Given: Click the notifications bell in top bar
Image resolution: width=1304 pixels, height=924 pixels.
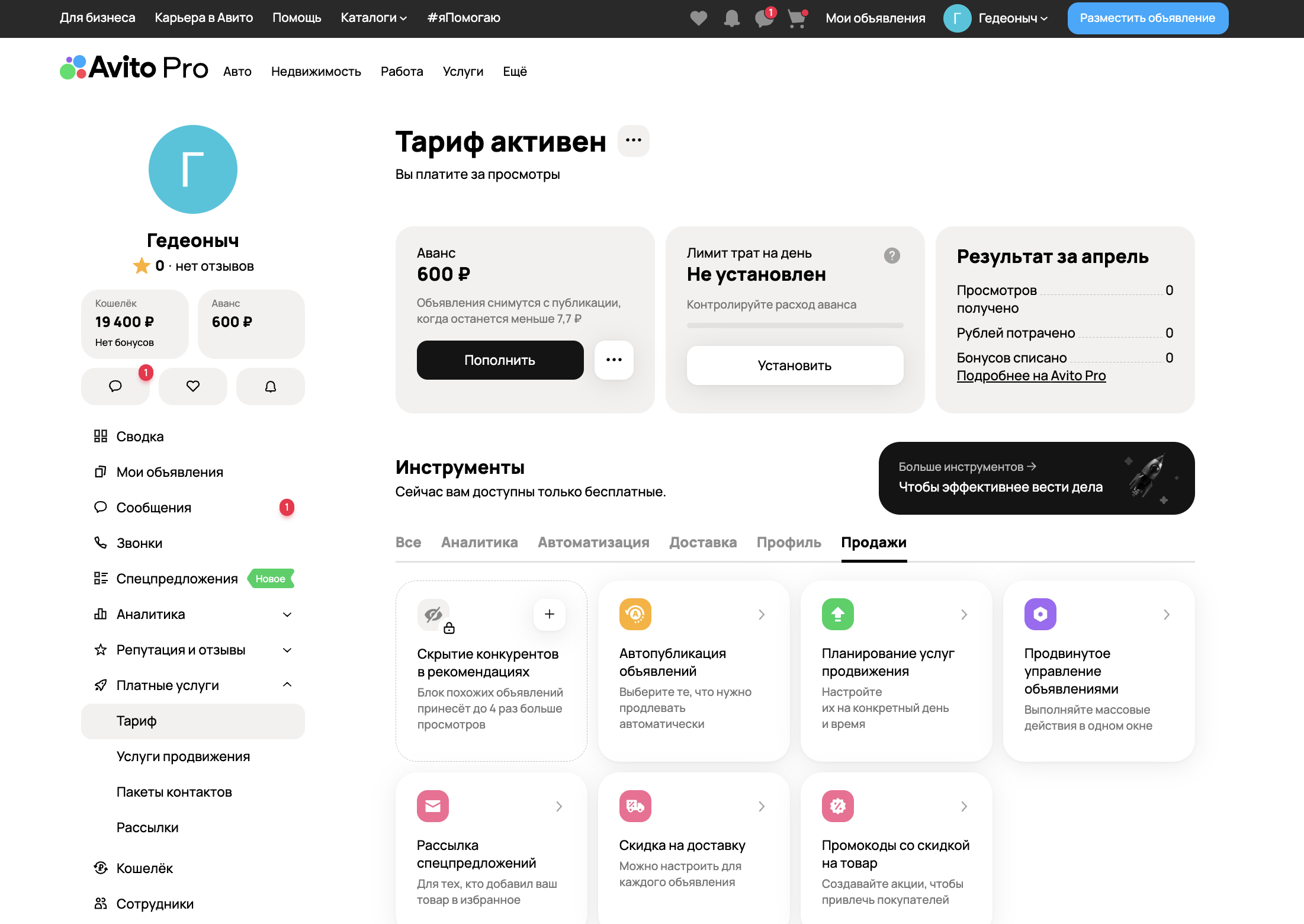Looking at the screenshot, I should (732, 18).
